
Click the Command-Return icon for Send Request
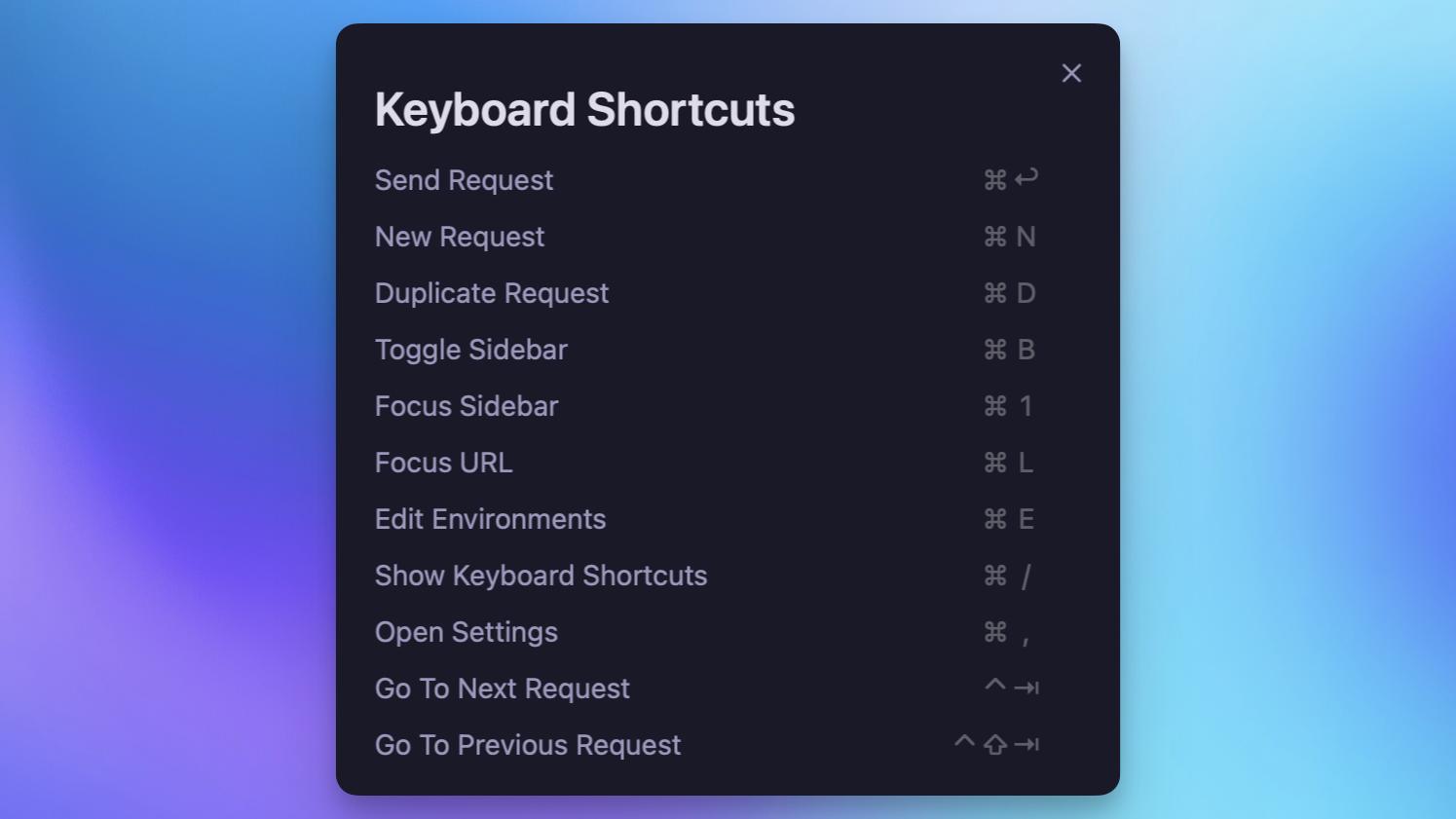coord(1010,179)
